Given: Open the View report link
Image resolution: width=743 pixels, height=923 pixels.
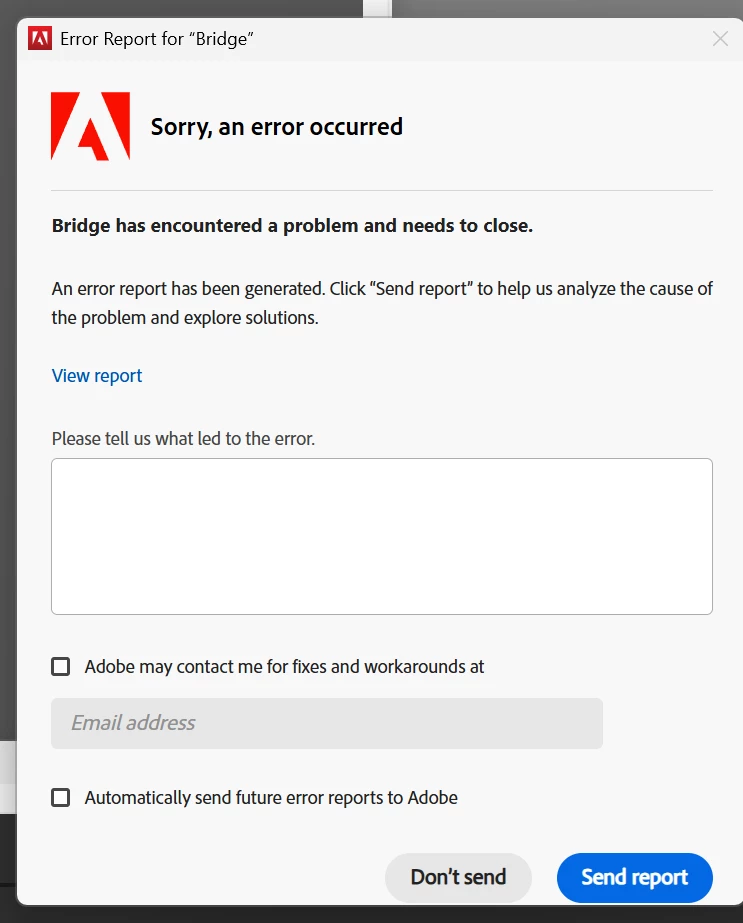Looking at the screenshot, I should [x=97, y=376].
